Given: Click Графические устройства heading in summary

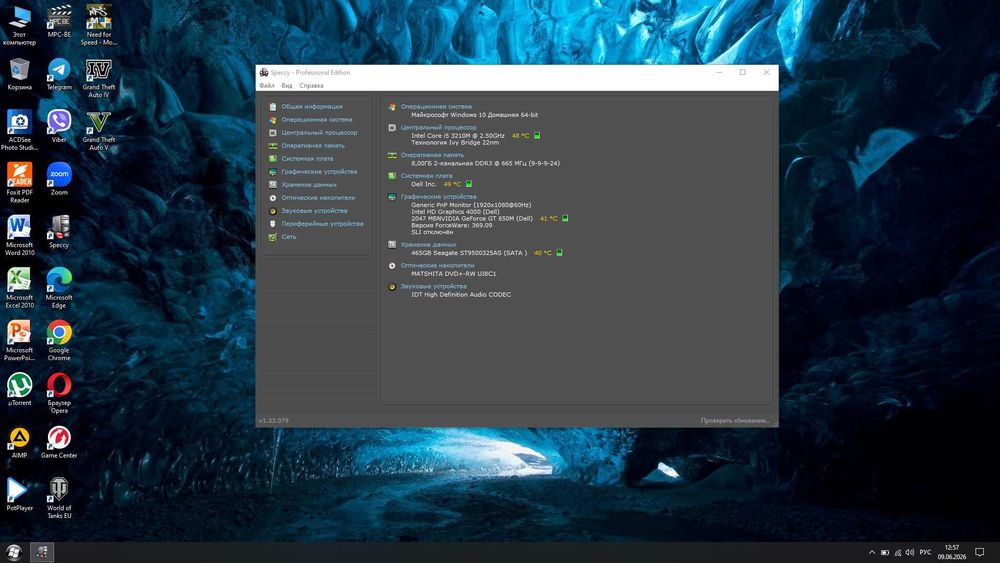Looking at the screenshot, I should pos(438,197).
